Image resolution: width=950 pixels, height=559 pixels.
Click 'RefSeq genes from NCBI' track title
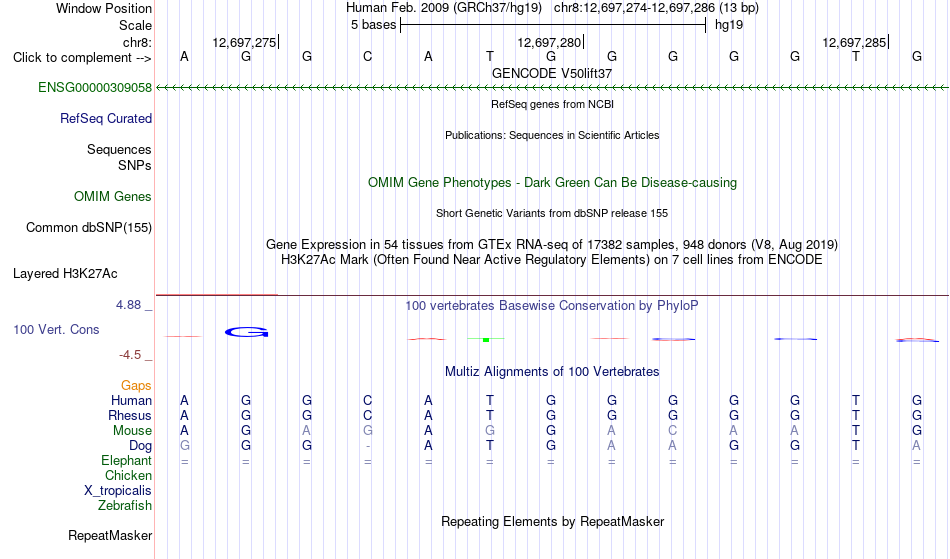[x=552, y=104]
